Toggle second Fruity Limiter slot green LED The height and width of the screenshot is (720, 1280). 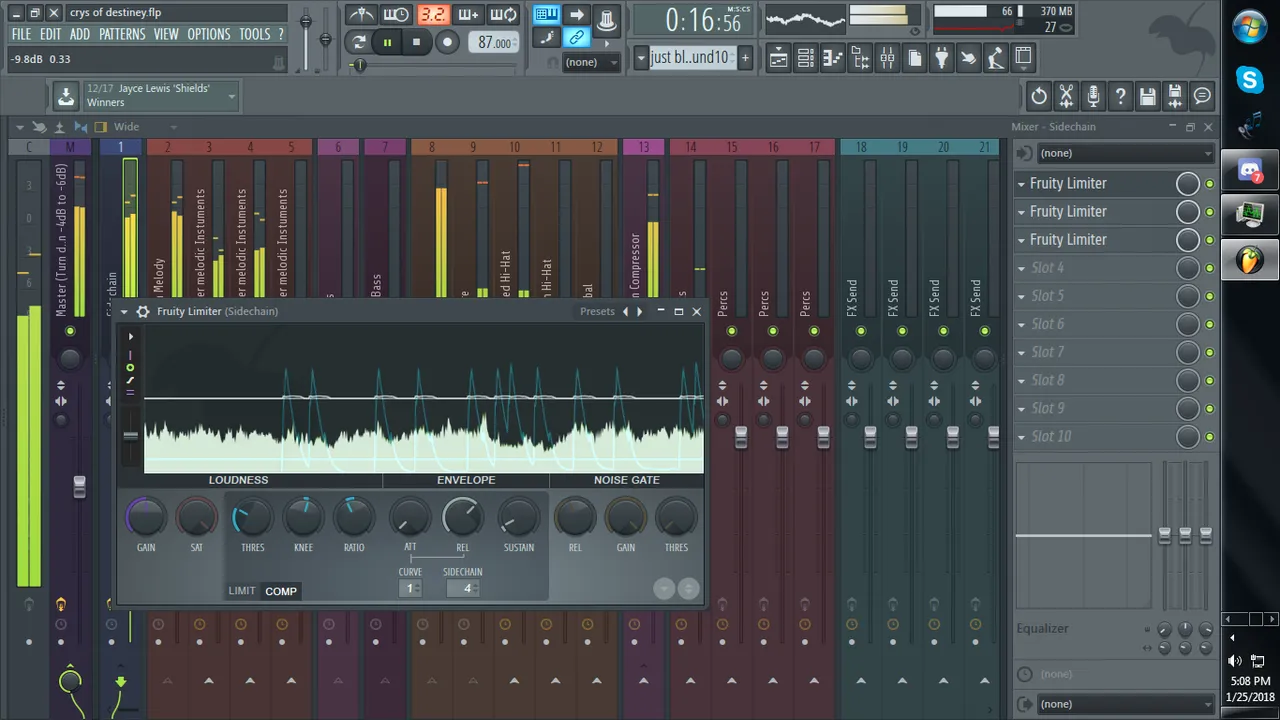(x=1209, y=212)
